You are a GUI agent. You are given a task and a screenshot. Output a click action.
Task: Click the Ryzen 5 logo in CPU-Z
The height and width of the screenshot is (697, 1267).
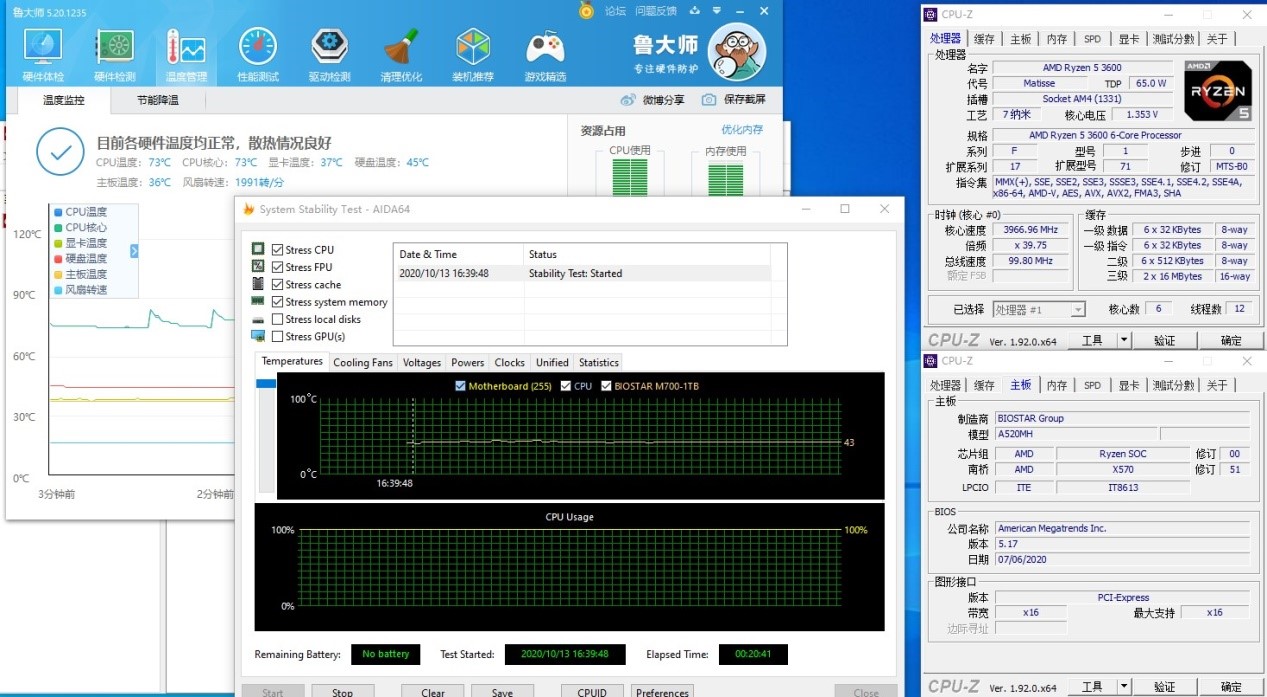coord(1218,91)
